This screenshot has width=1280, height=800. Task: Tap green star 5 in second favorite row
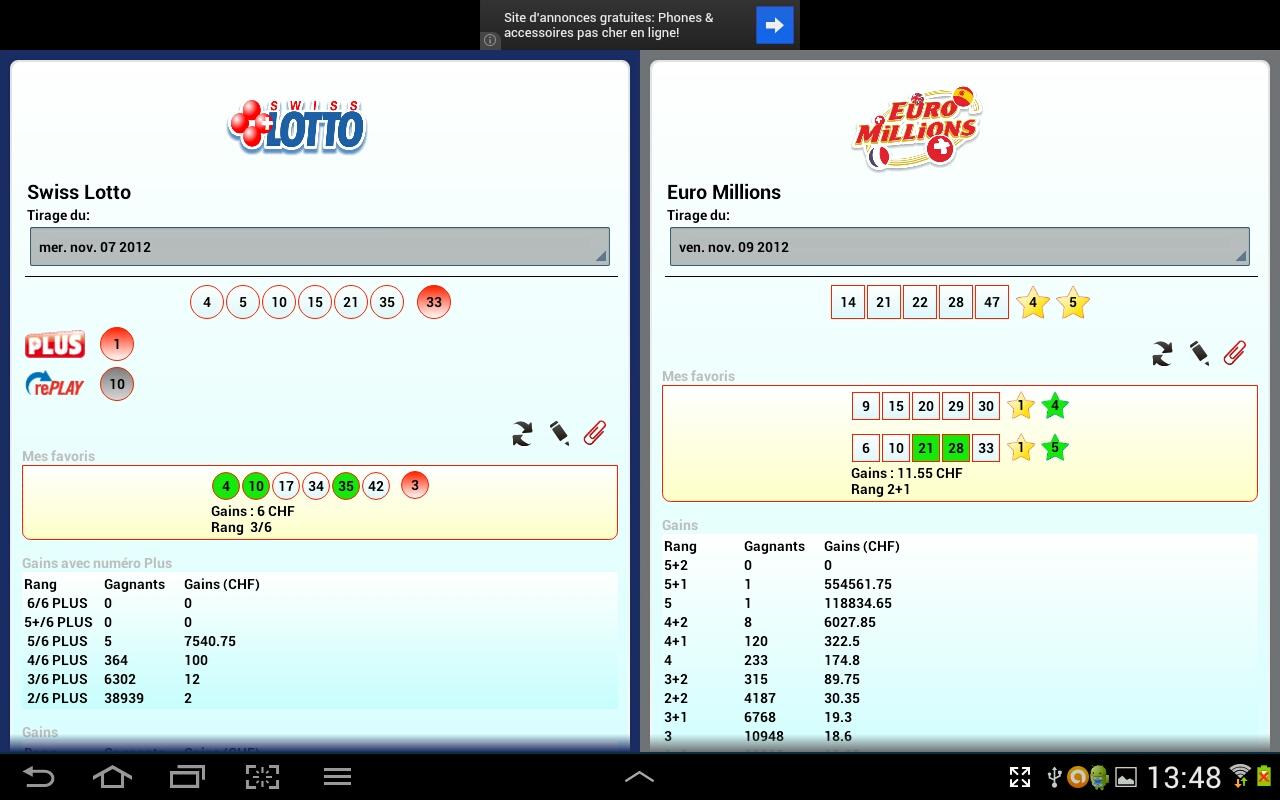point(1055,448)
